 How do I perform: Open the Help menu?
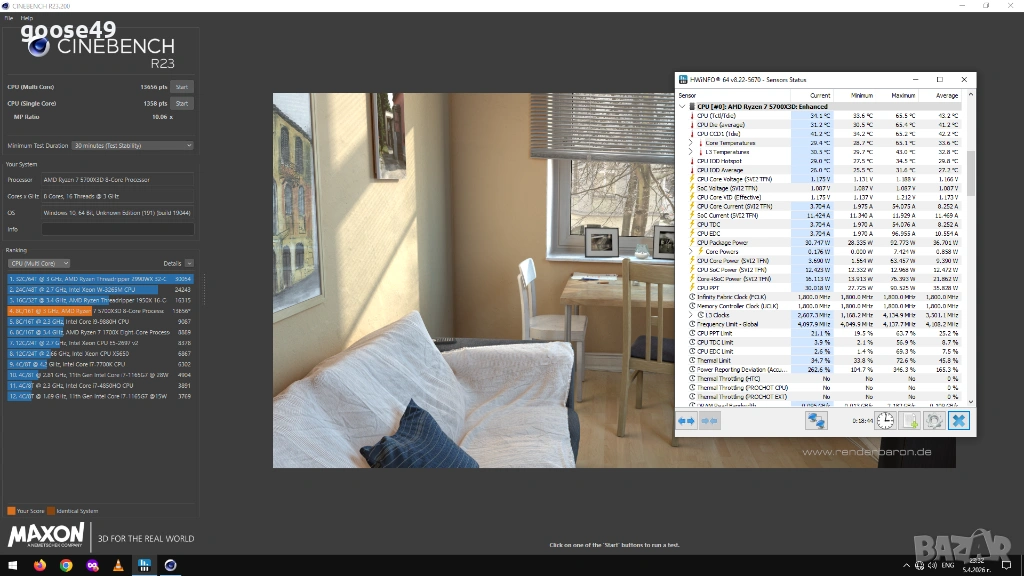pyautogui.click(x=26, y=18)
